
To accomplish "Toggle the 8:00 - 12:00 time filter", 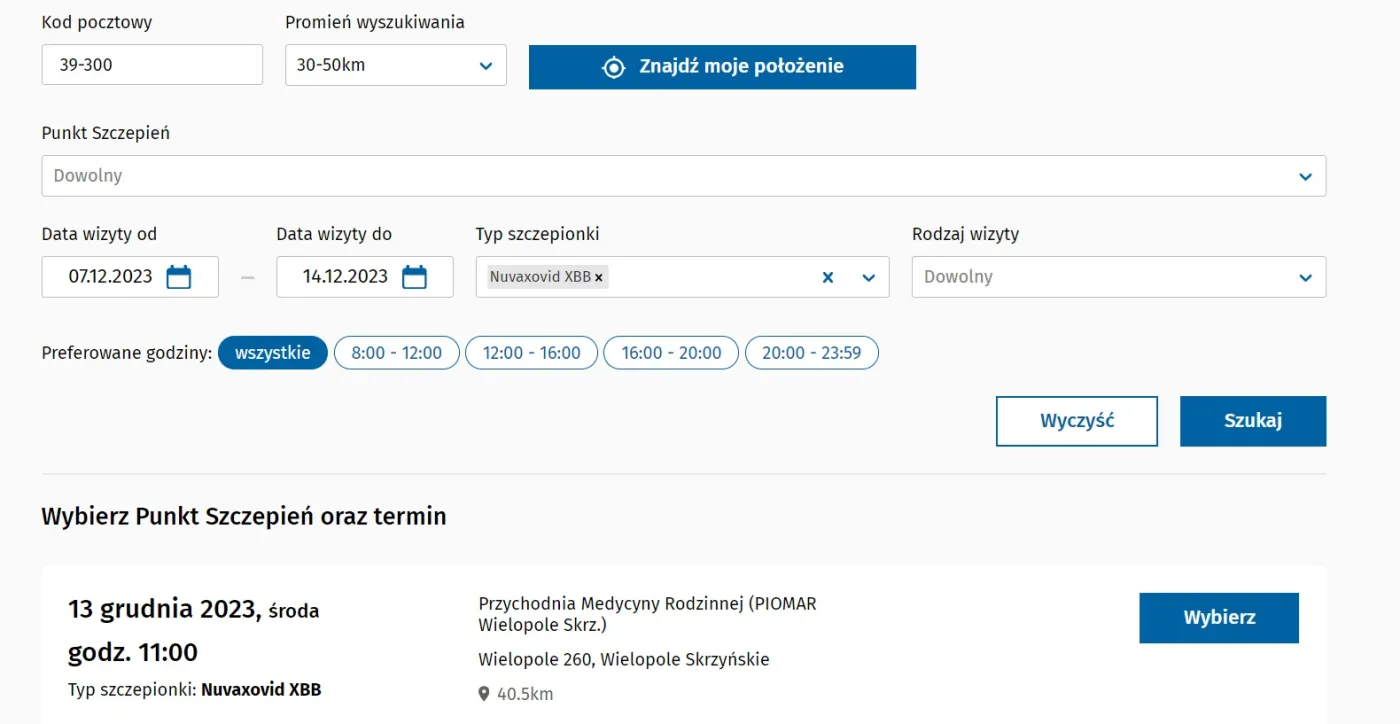I will click(396, 353).
